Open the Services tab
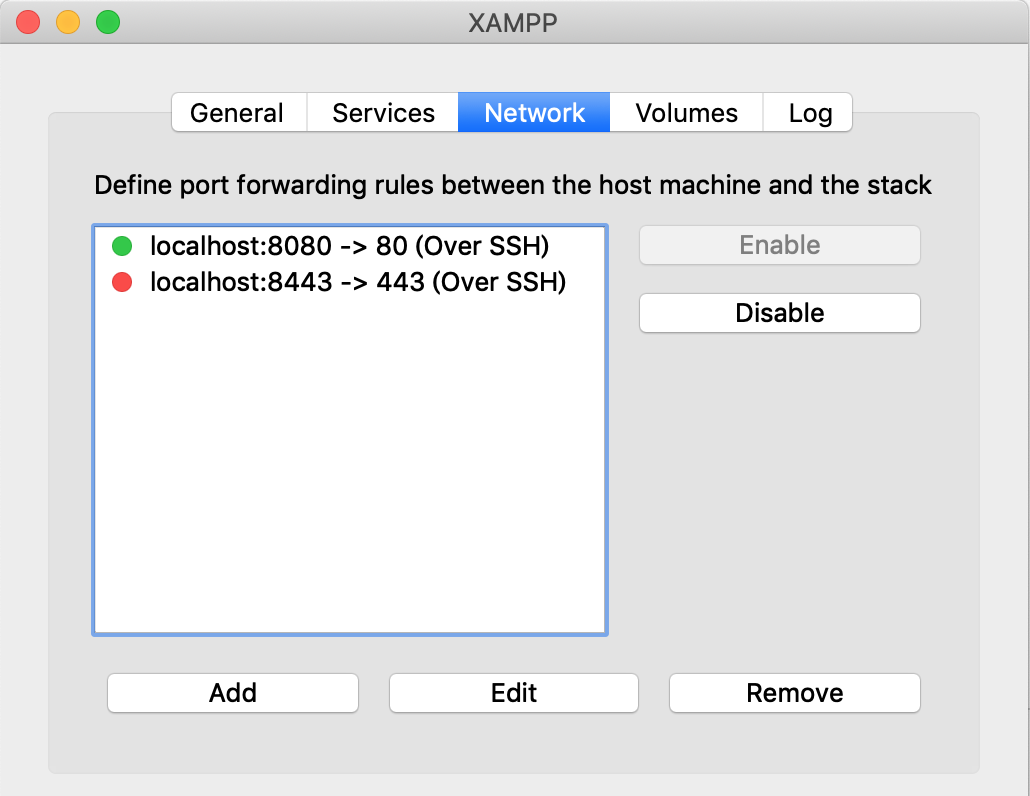 coord(383,112)
